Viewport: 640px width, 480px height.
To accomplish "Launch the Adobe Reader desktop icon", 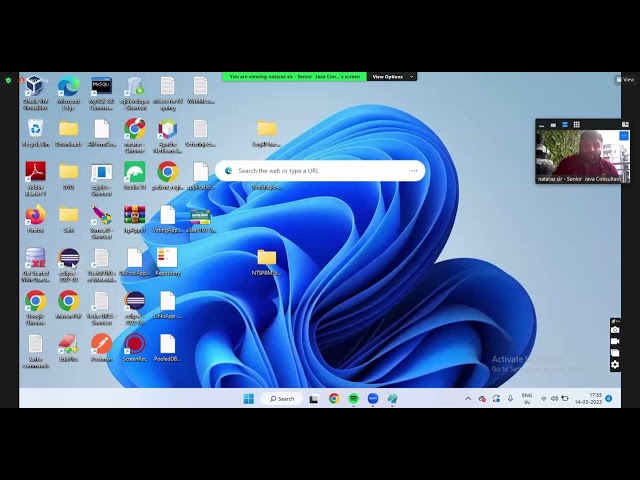I will [x=35, y=172].
